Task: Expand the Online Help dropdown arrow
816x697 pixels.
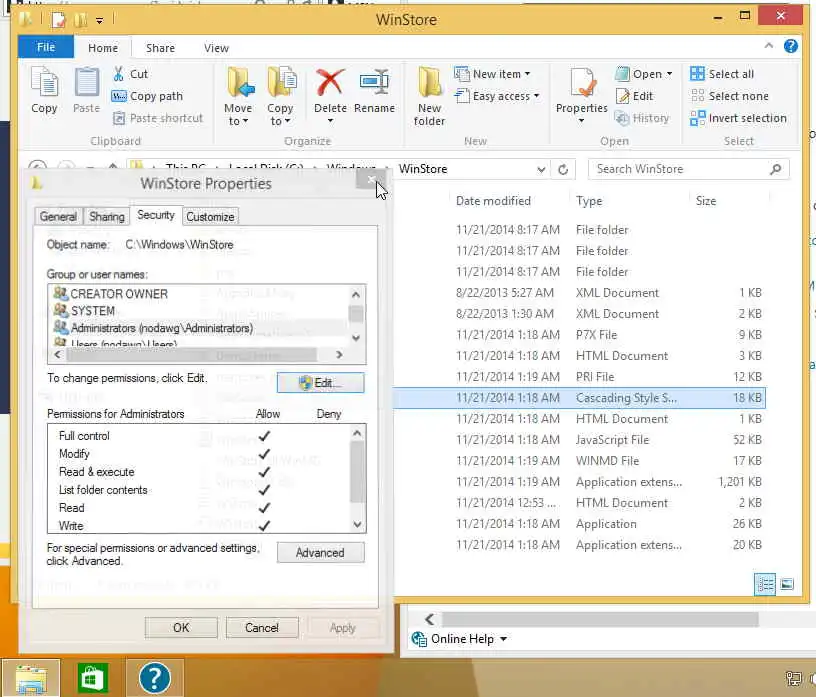Action: pos(503,639)
